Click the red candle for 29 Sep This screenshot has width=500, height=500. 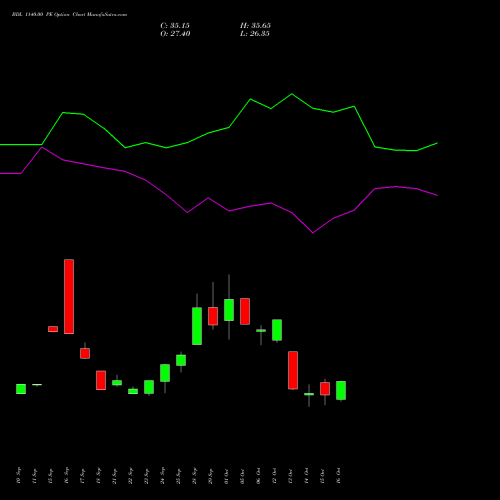click(213, 316)
